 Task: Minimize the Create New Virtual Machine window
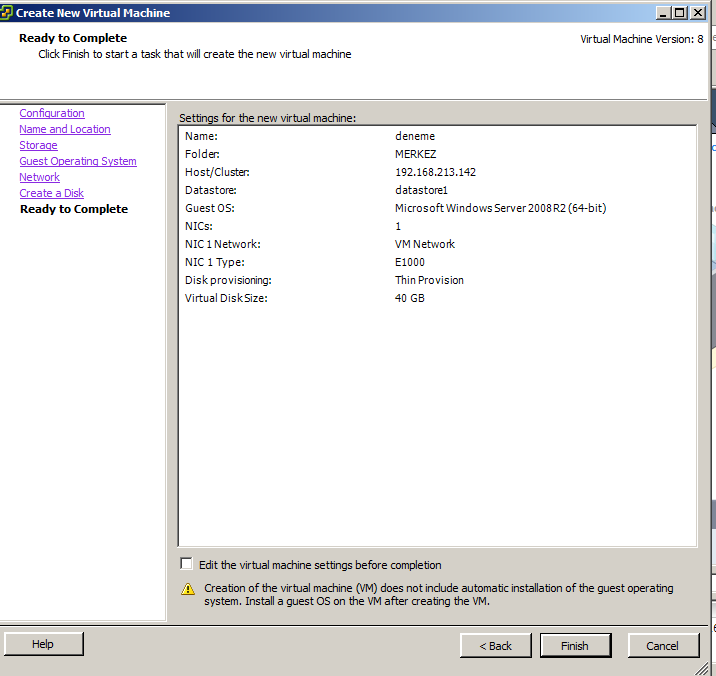664,13
